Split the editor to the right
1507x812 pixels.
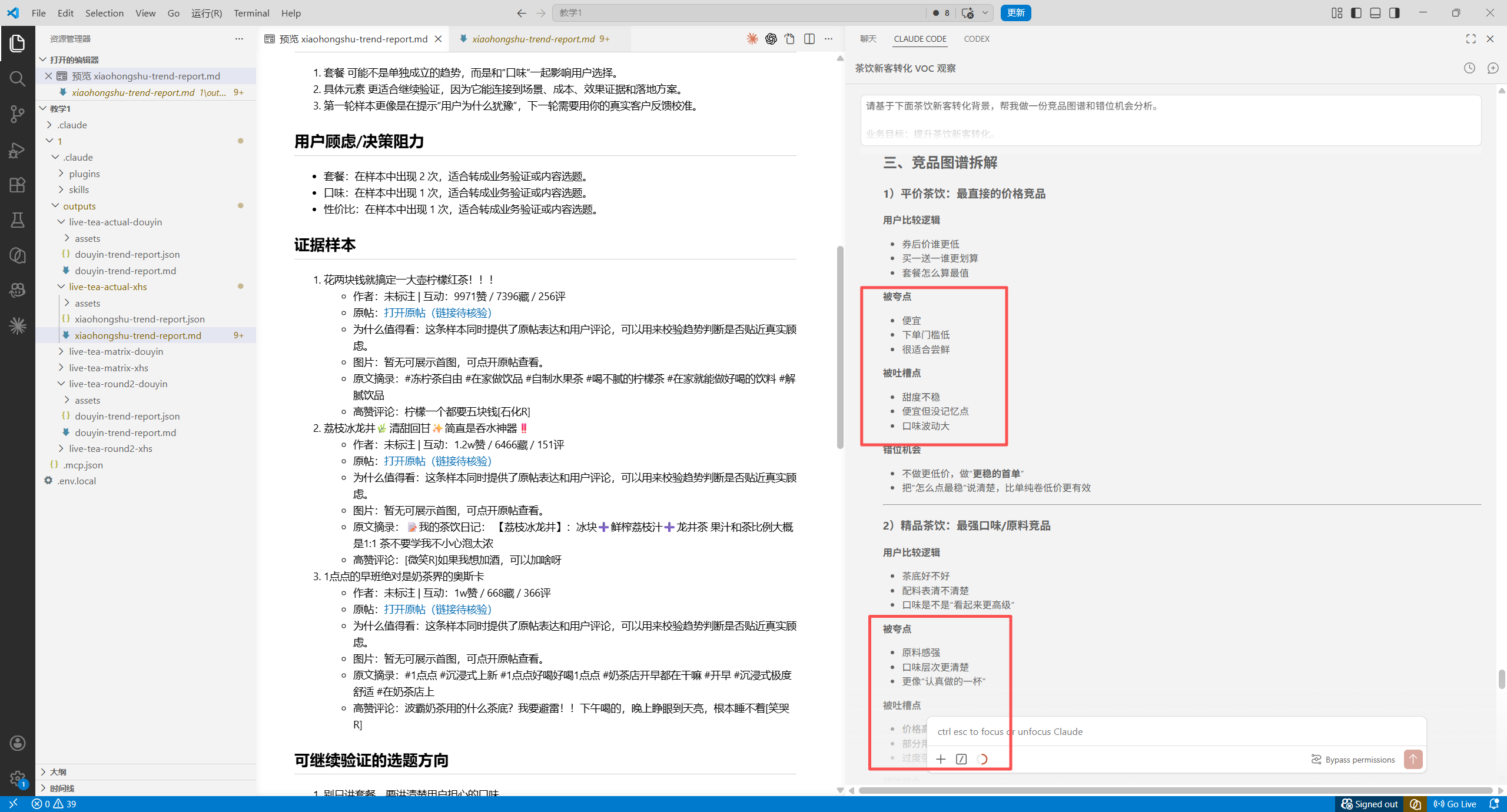(x=809, y=39)
